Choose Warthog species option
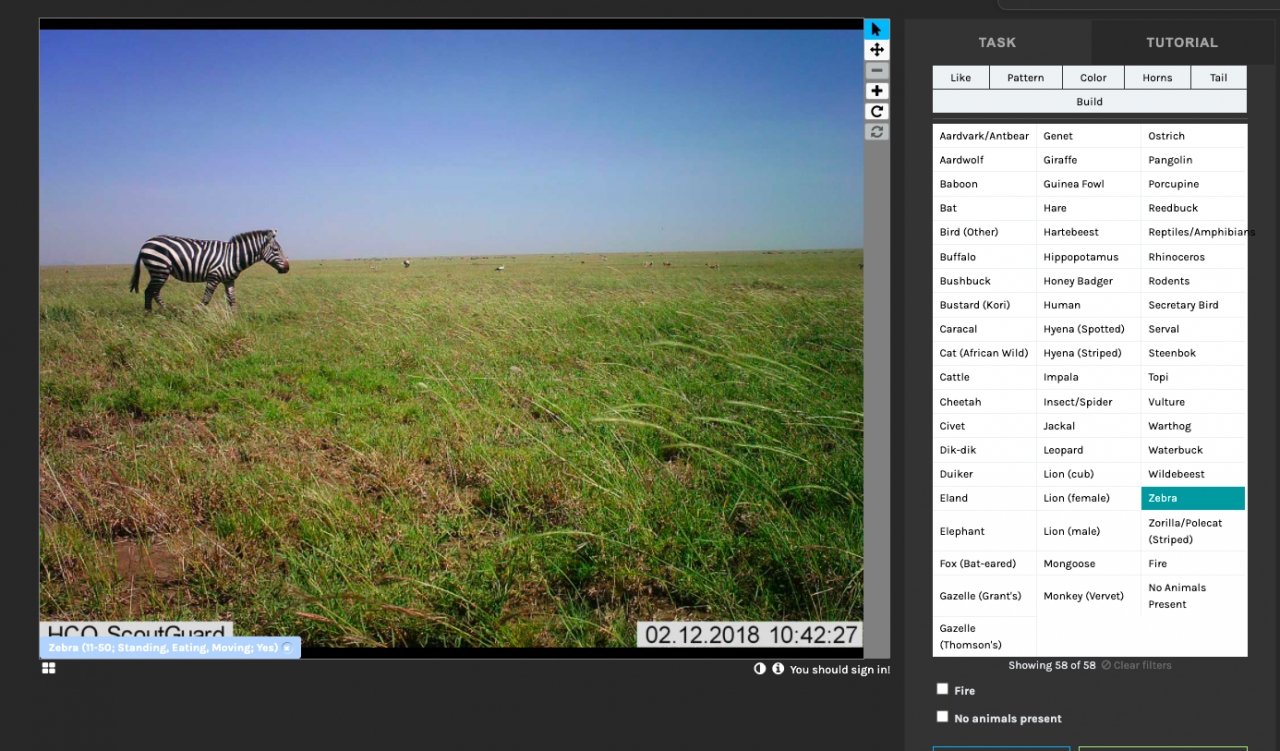The width and height of the screenshot is (1280, 751). (x=1193, y=426)
